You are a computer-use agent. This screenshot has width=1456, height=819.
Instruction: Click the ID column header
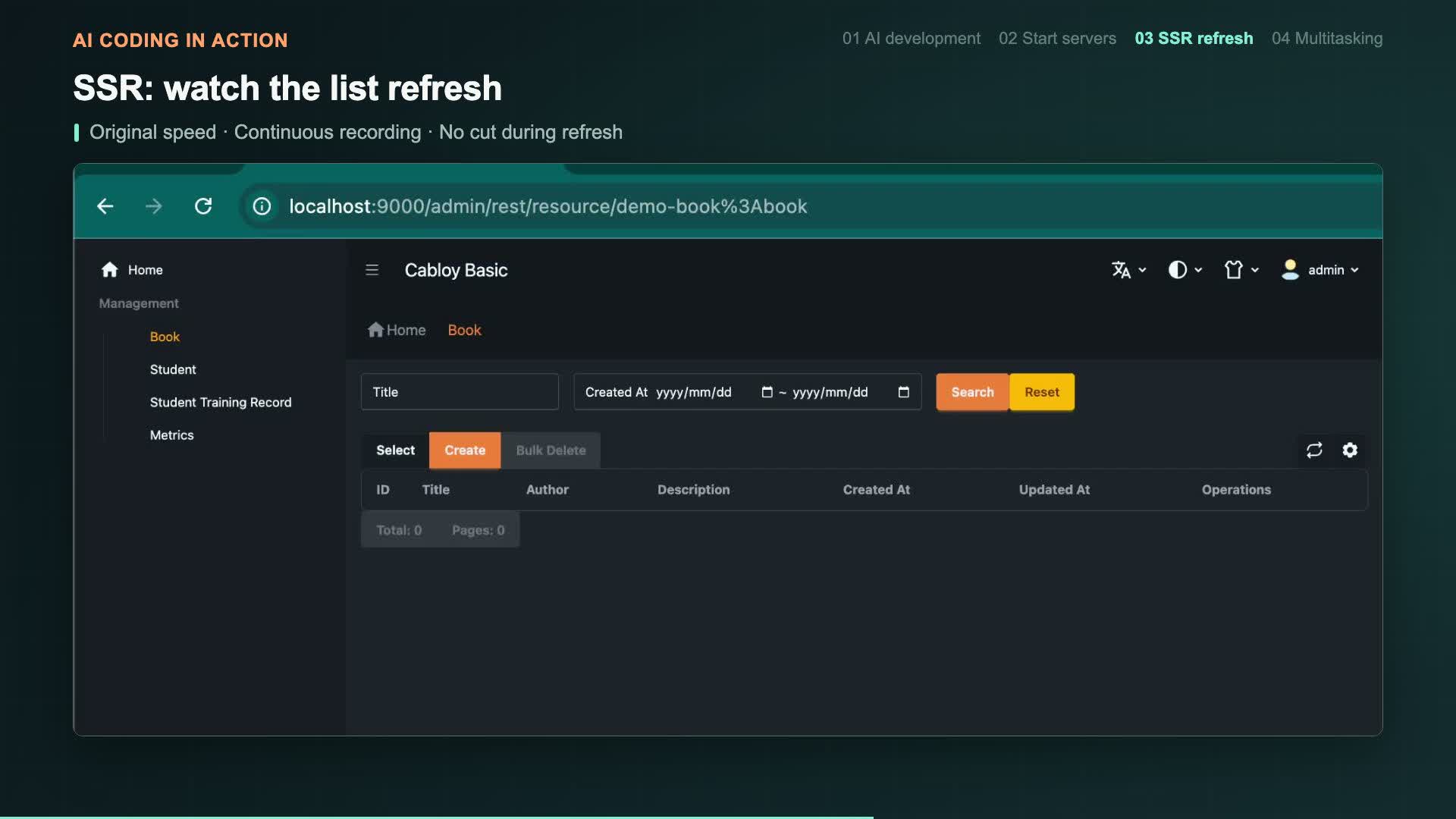pos(383,490)
